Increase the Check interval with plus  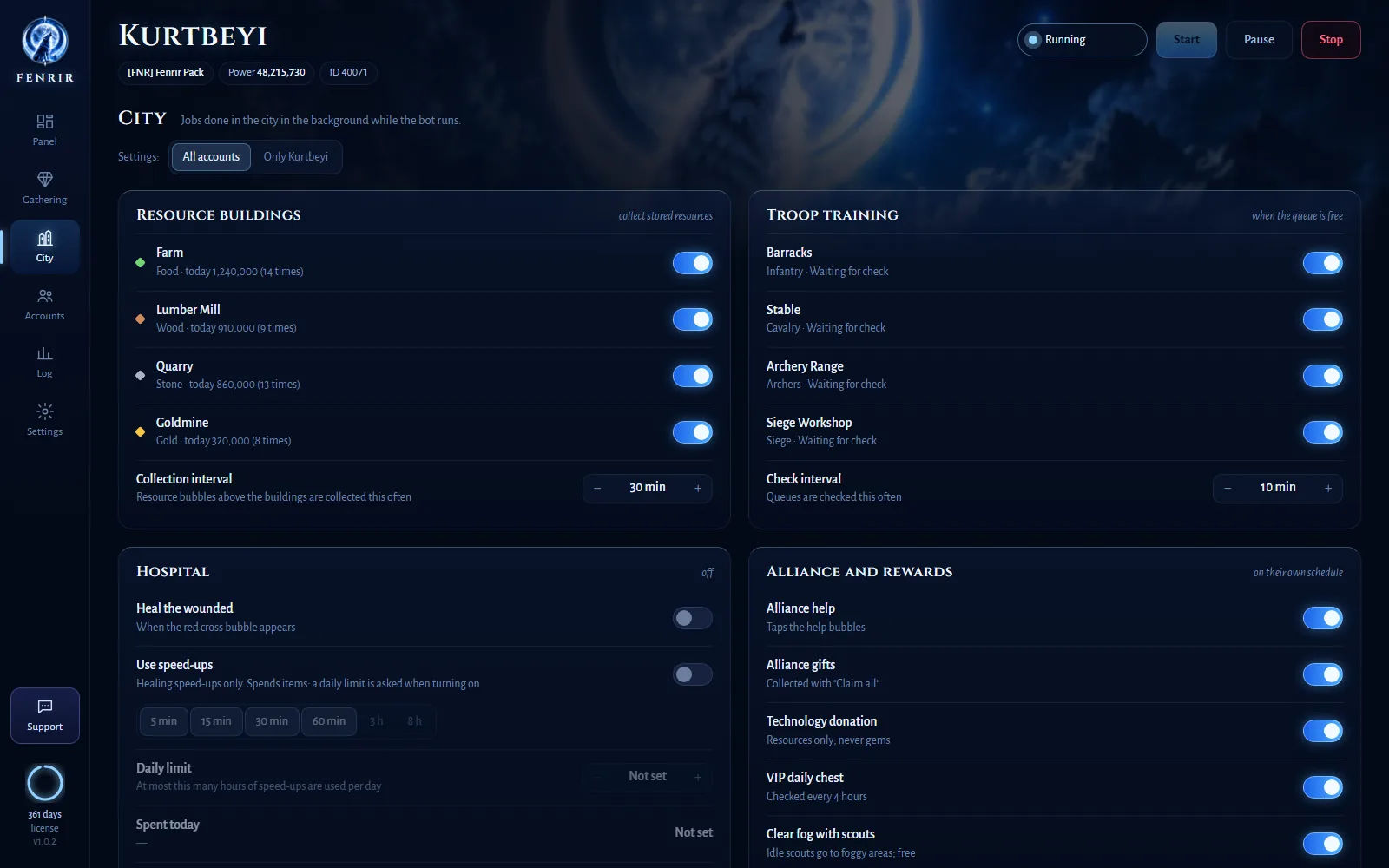click(1328, 489)
